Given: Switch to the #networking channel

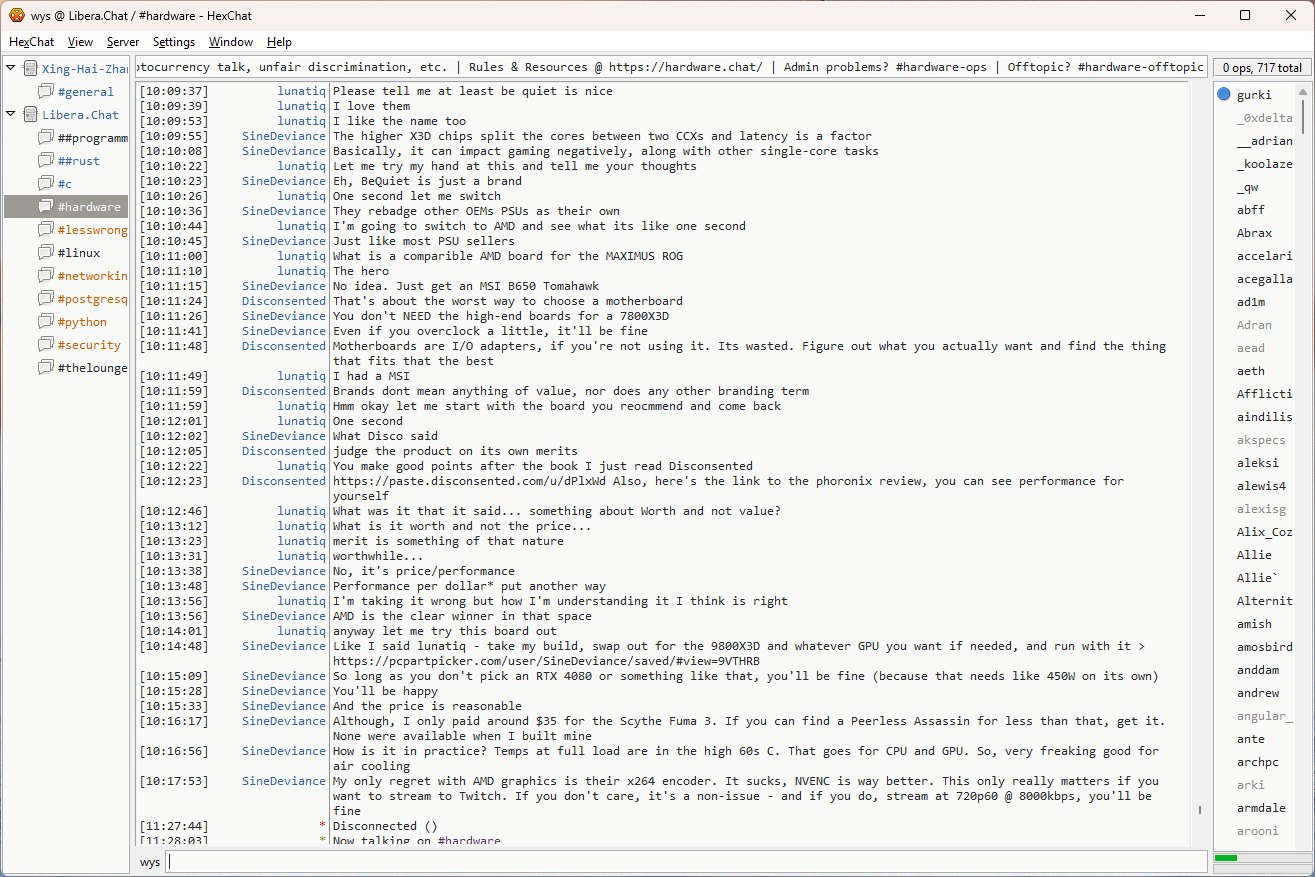Looking at the screenshot, I should click(x=92, y=276).
